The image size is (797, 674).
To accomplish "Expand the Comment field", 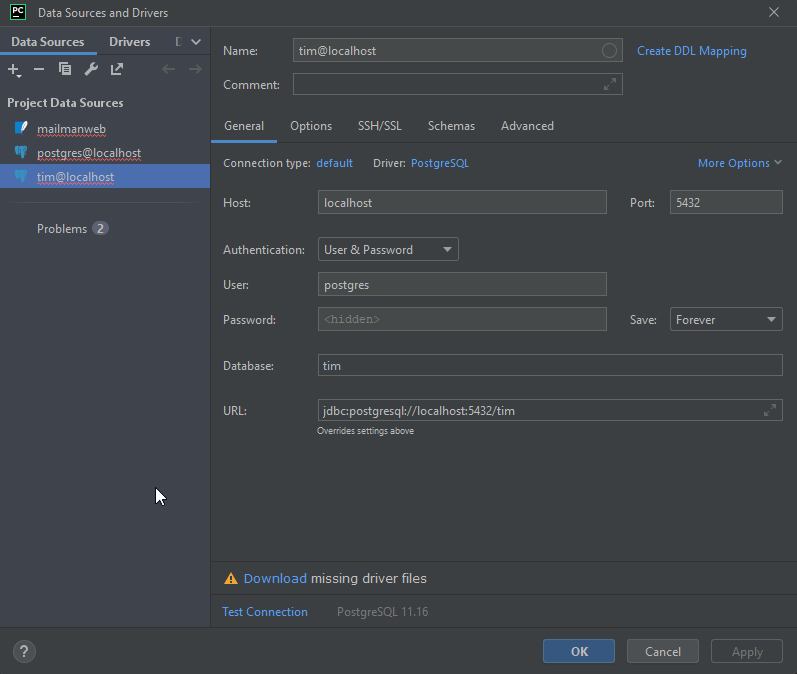I will tap(610, 84).
